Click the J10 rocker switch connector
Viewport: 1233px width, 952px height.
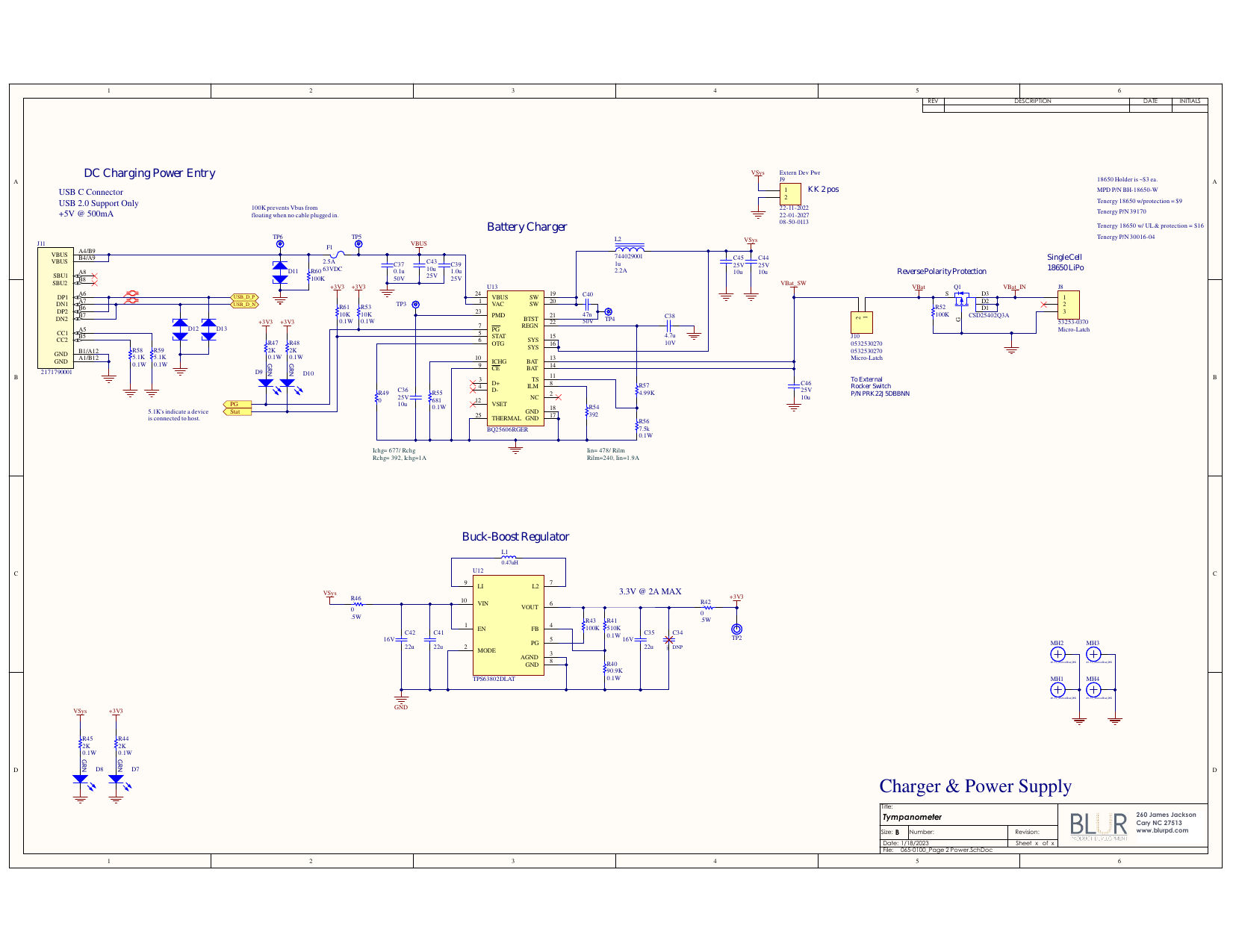click(862, 322)
